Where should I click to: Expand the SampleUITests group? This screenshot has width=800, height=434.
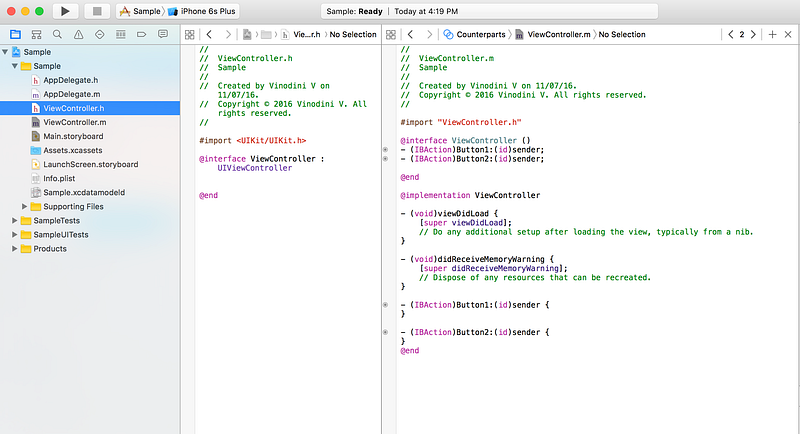[15, 235]
